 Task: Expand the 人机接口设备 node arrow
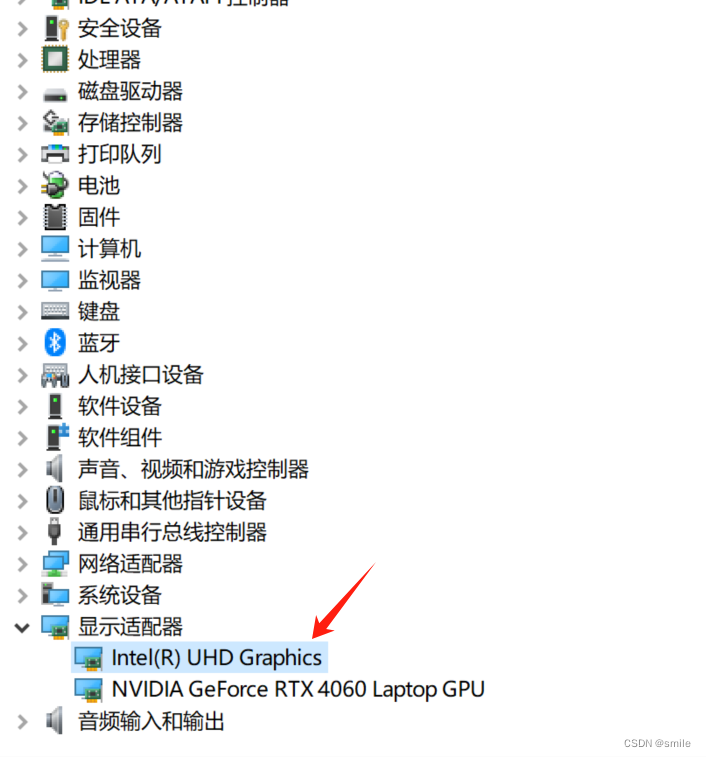click(22, 375)
